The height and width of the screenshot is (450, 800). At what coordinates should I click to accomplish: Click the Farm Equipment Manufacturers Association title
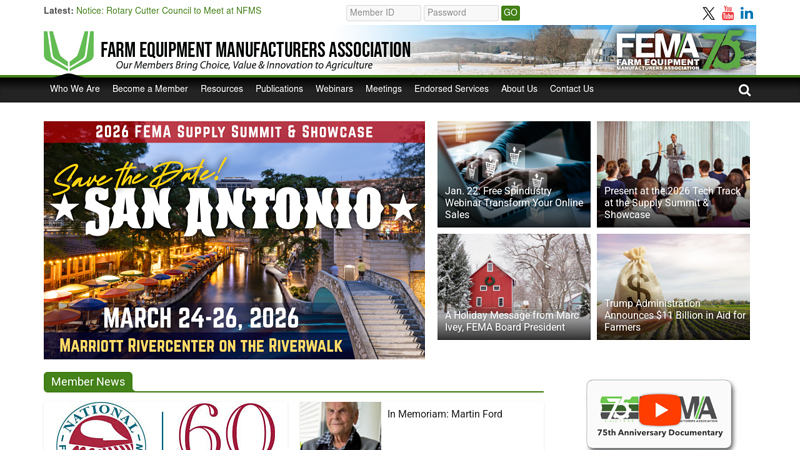click(255, 49)
